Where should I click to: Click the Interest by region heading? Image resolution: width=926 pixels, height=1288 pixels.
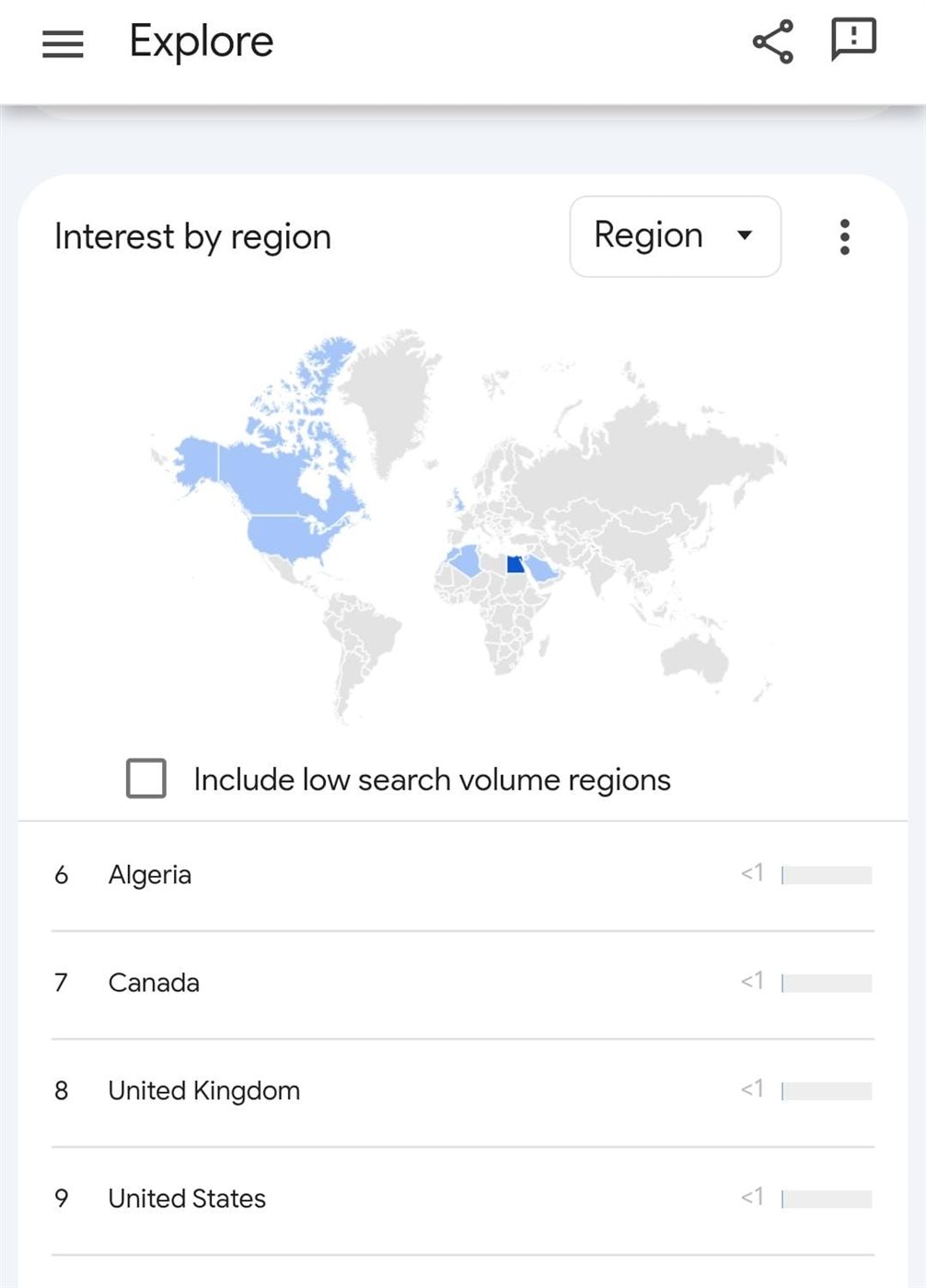[192, 237]
